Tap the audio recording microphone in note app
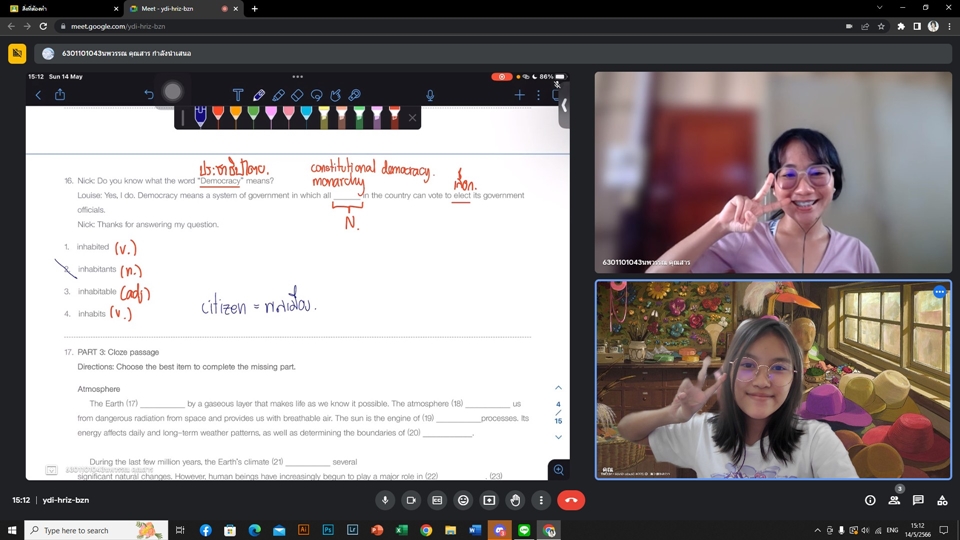Image resolution: width=960 pixels, height=540 pixels. (430, 95)
